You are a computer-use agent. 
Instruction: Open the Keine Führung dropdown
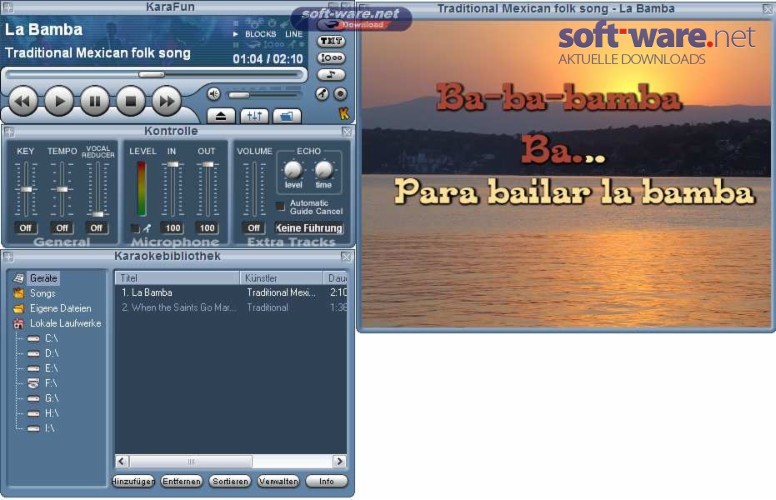[309, 228]
